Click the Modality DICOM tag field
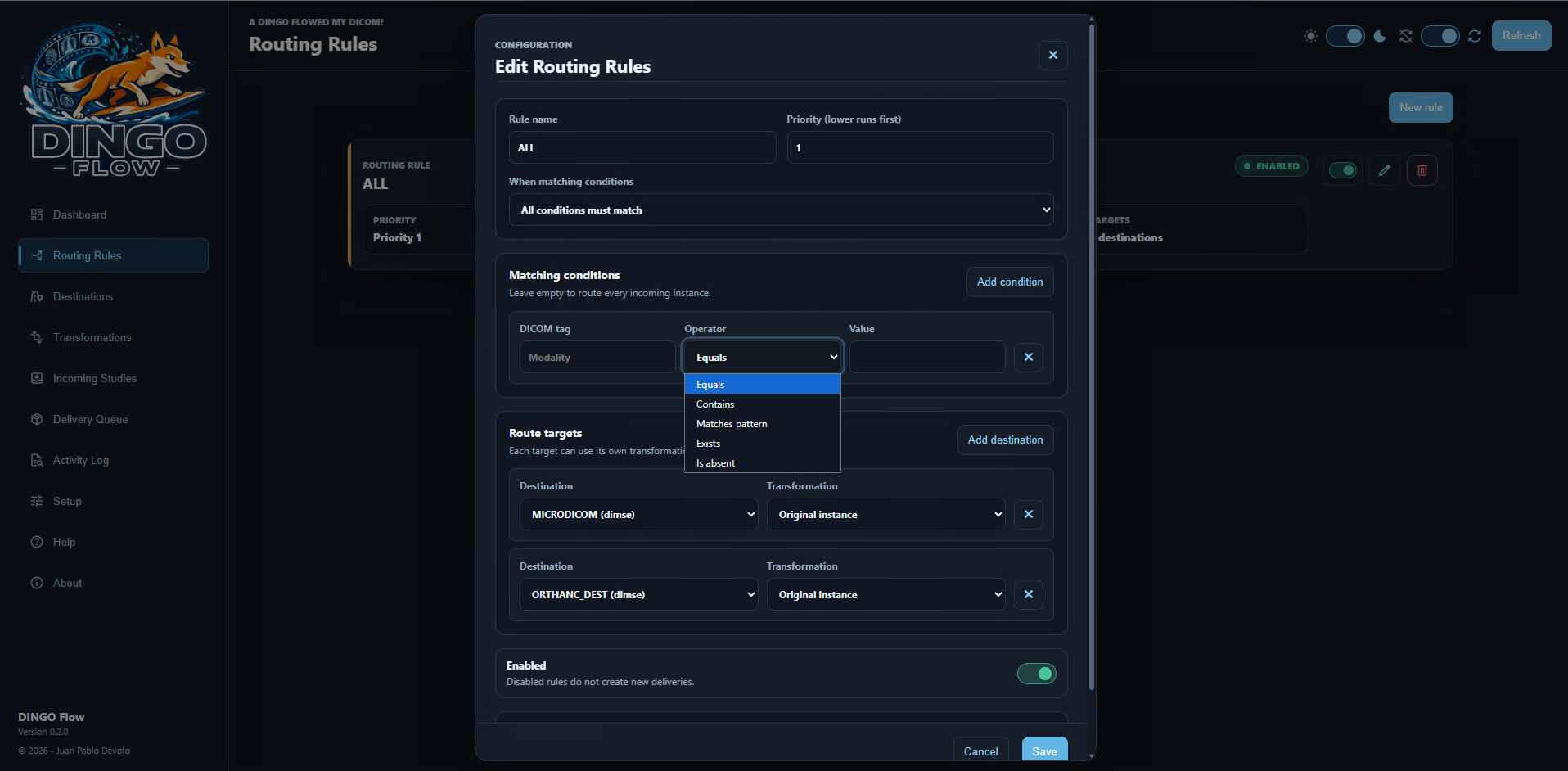 tap(597, 357)
